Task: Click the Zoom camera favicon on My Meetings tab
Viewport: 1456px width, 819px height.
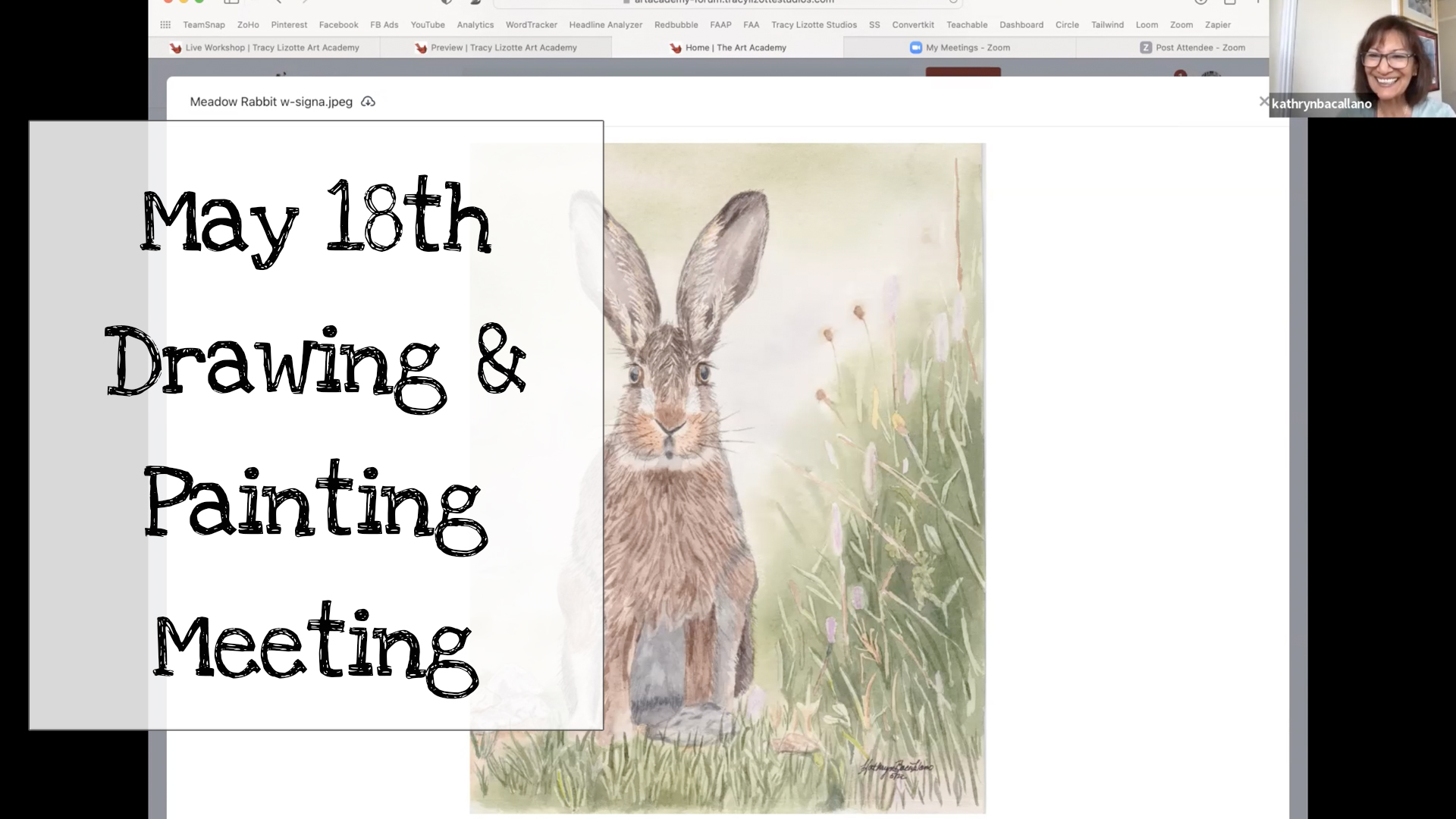Action: [x=915, y=47]
